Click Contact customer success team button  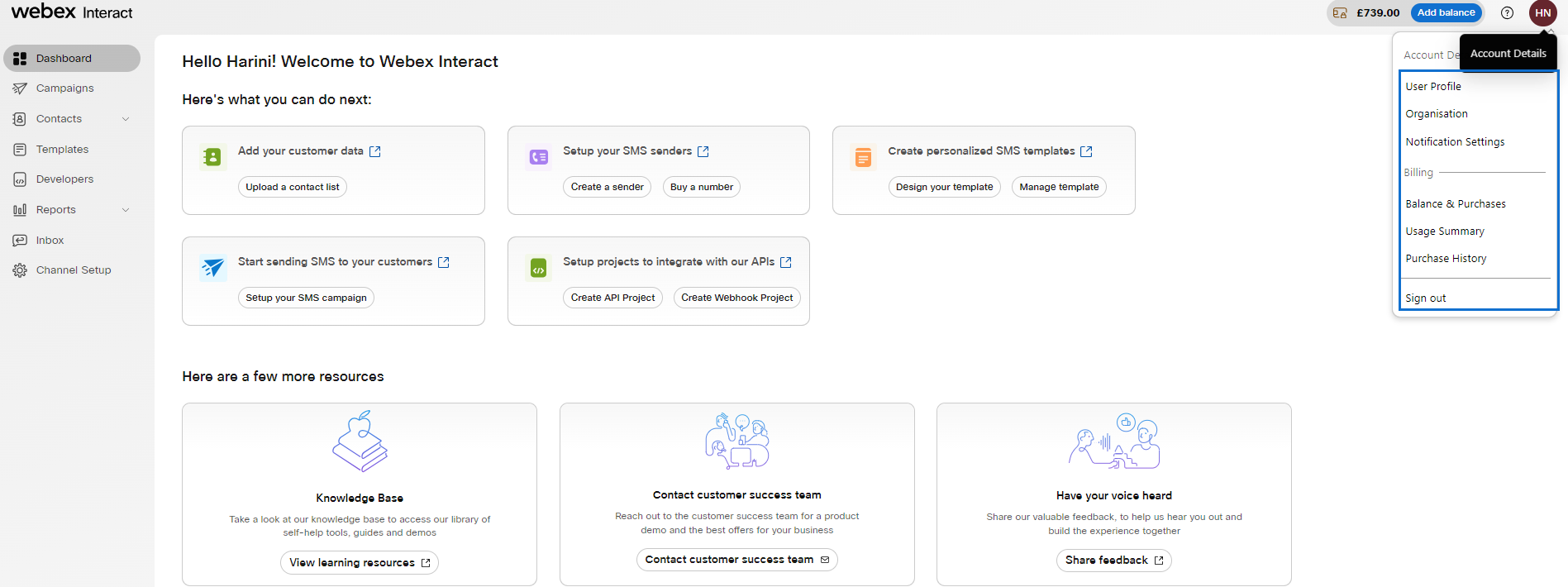[737, 560]
